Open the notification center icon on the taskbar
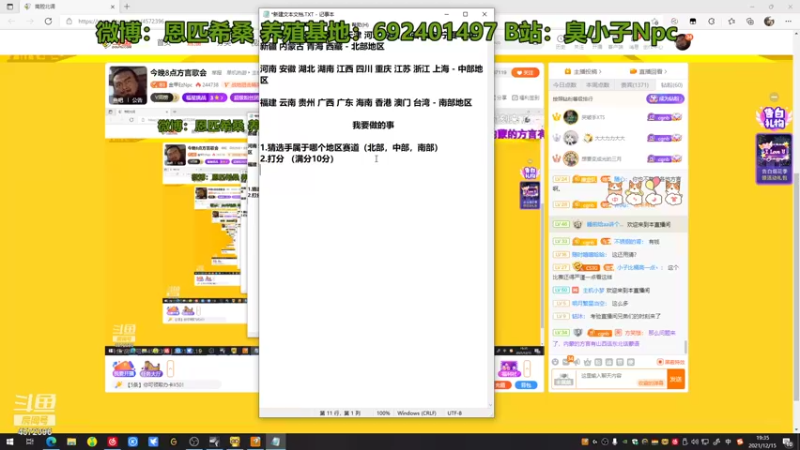The height and width of the screenshot is (450, 800). [x=789, y=441]
